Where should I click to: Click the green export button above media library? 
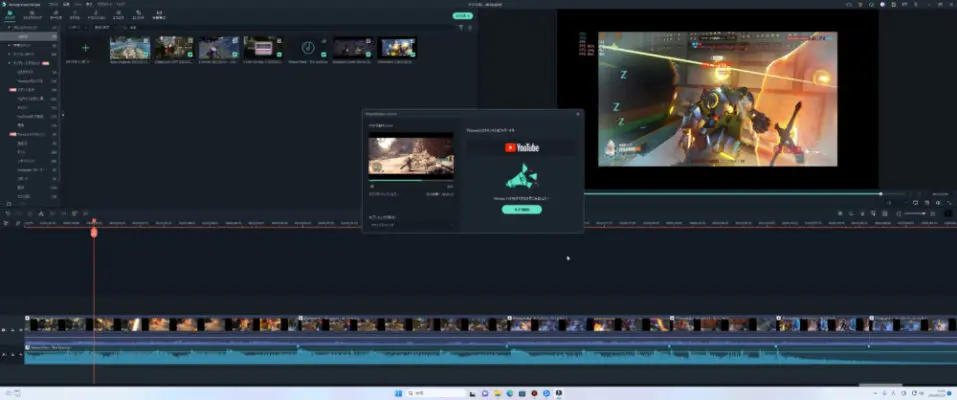pos(463,15)
